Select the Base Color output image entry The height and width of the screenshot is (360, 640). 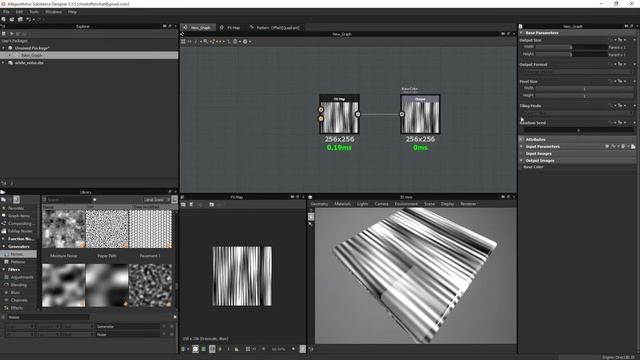point(533,167)
